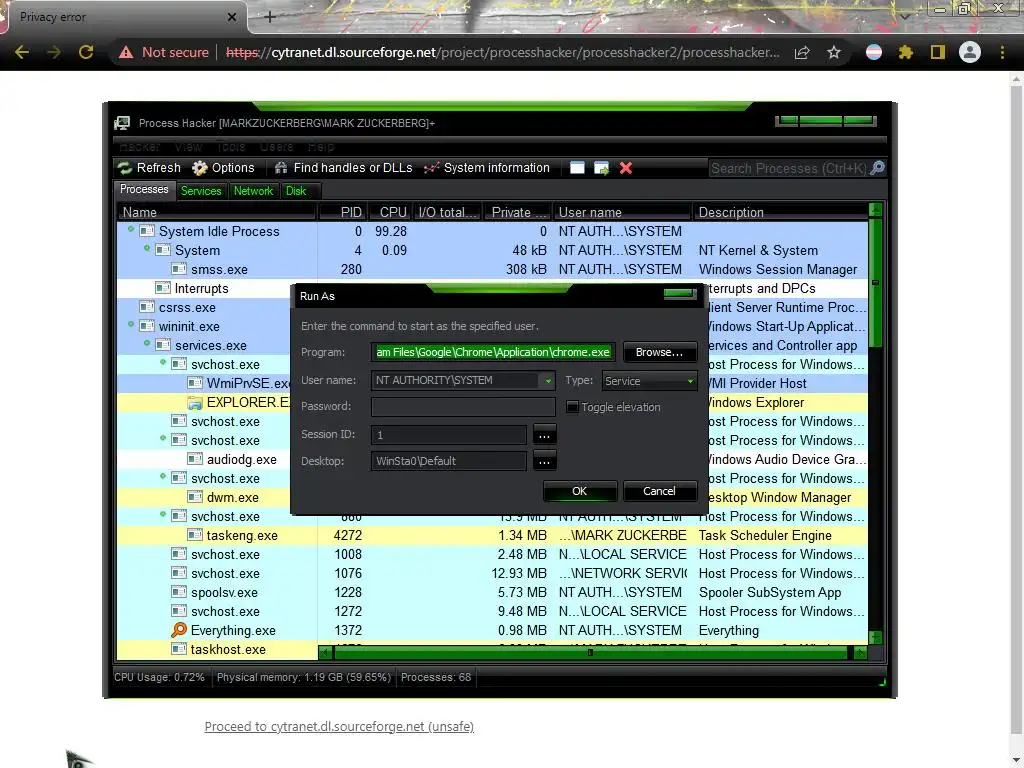The height and width of the screenshot is (768, 1024).
Task: Collapse the services.exe tree node
Action: pos(147,343)
